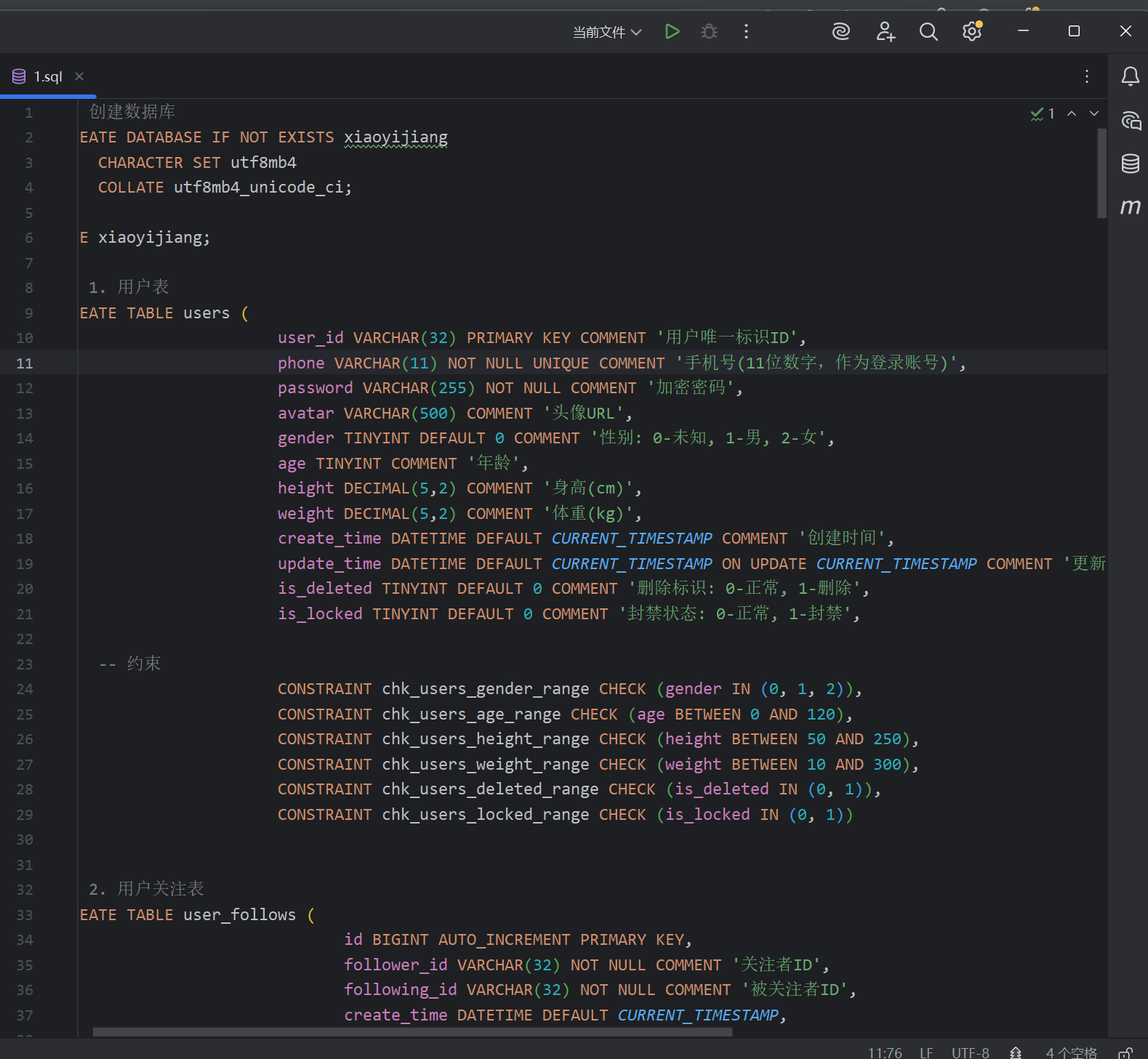Jump to the previous highlighted problem with the up arrow
The width and height of the screenshot is (1148, 1059).
point(1072,113)
